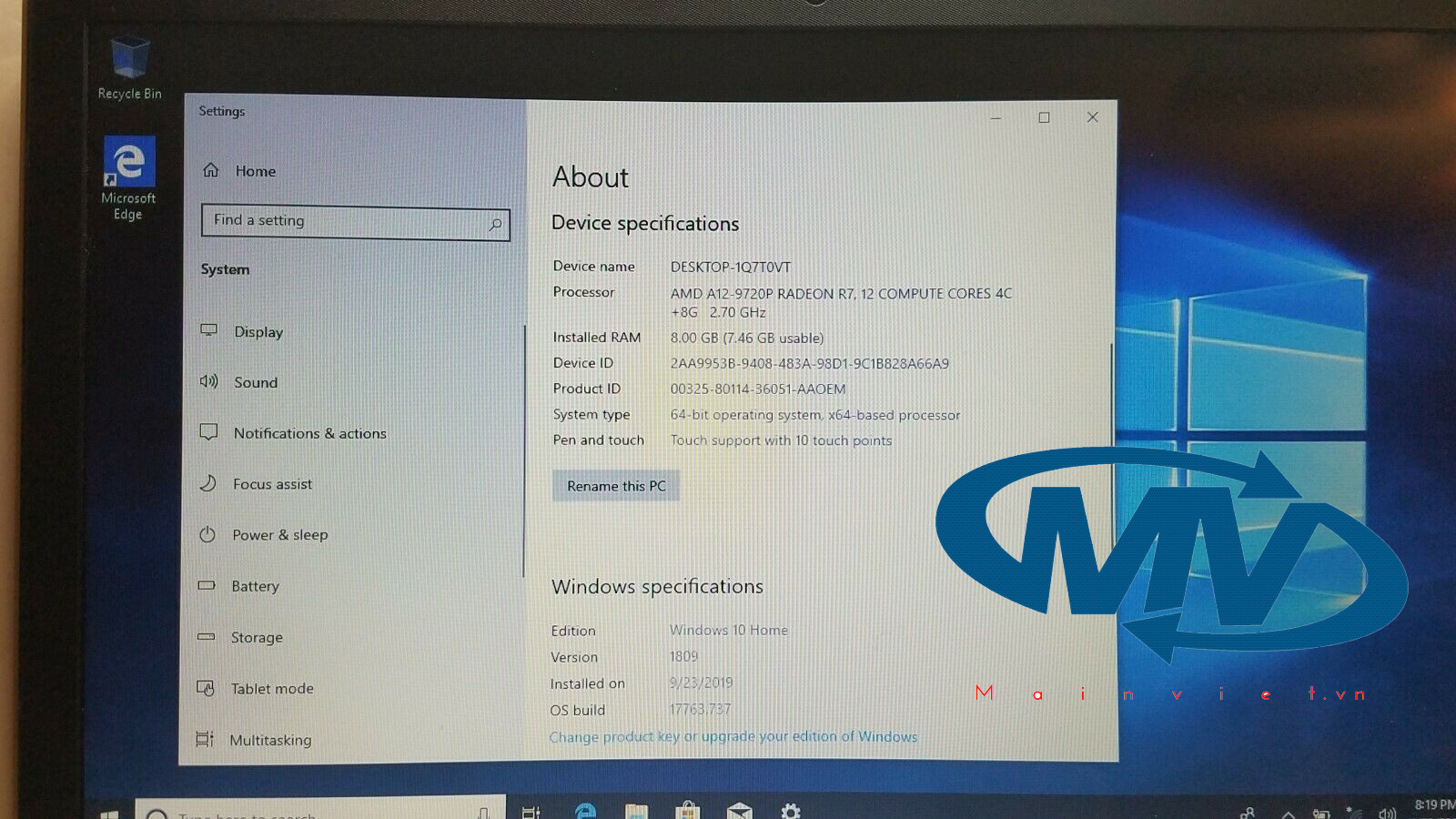The width and height of the screenshot is (1456, 819).
Task: Click the sidebar vertical scrollbar
Action: click(524, 450)
